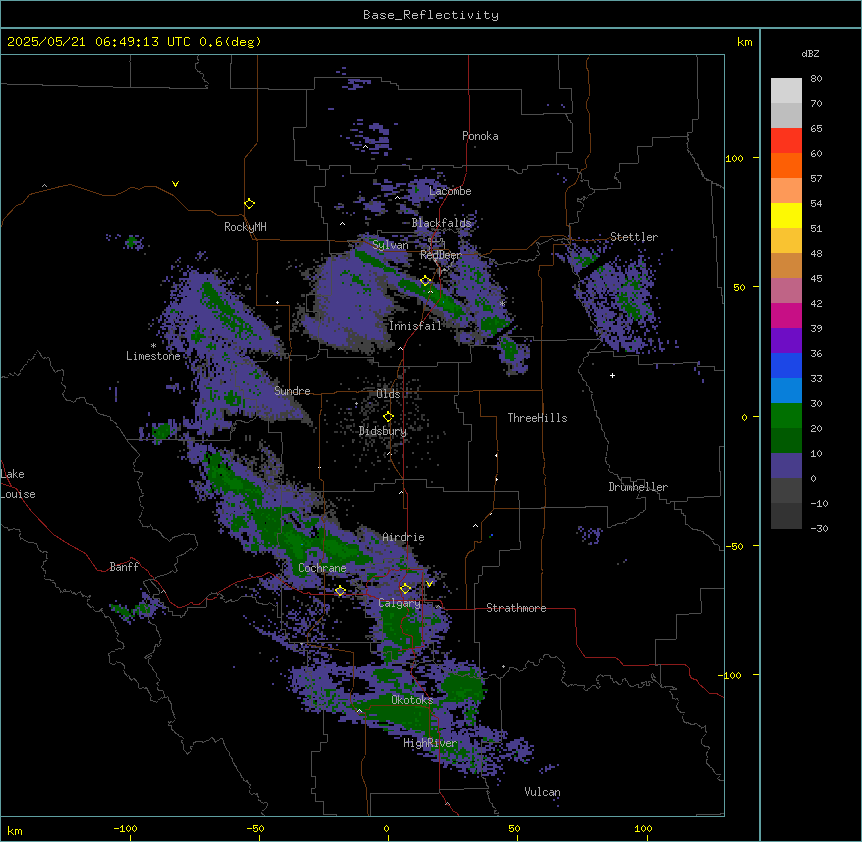The image size is (862, 842).
Task: Click the yellow V marker northwest of RockyMH
Action: click(x=175, y=184)
